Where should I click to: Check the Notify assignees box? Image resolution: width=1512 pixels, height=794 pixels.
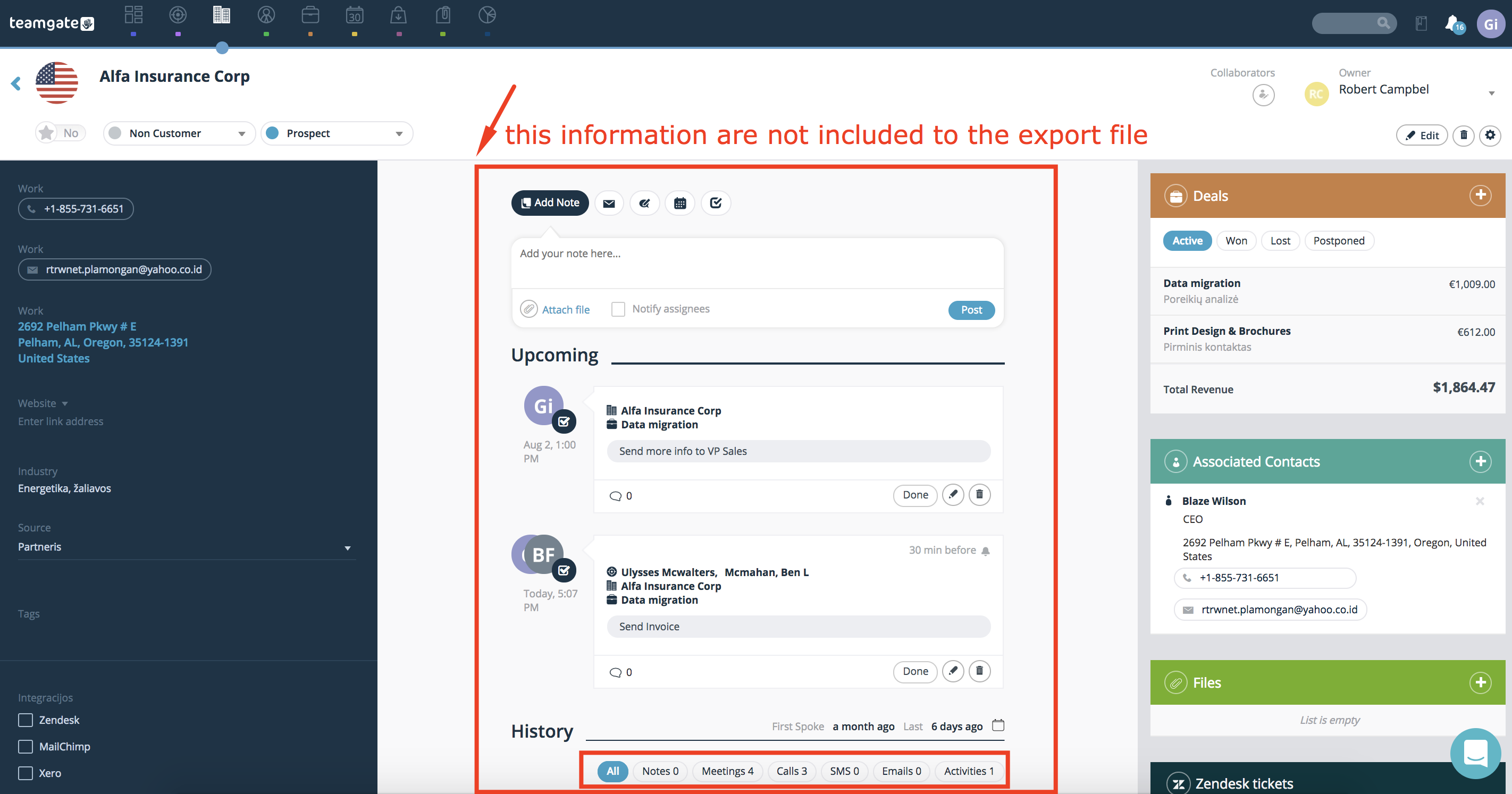(618, 309)
